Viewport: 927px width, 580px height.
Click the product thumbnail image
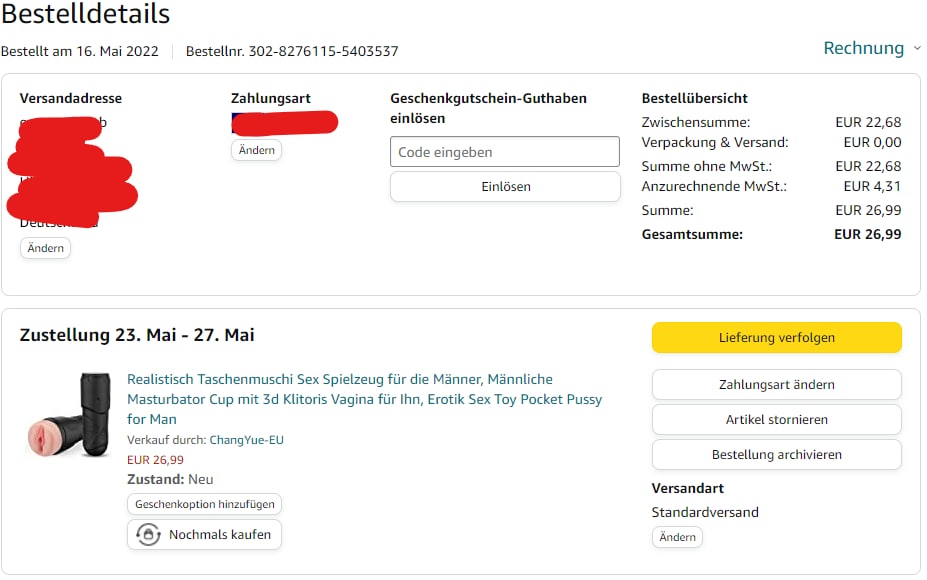coord(69,415)
